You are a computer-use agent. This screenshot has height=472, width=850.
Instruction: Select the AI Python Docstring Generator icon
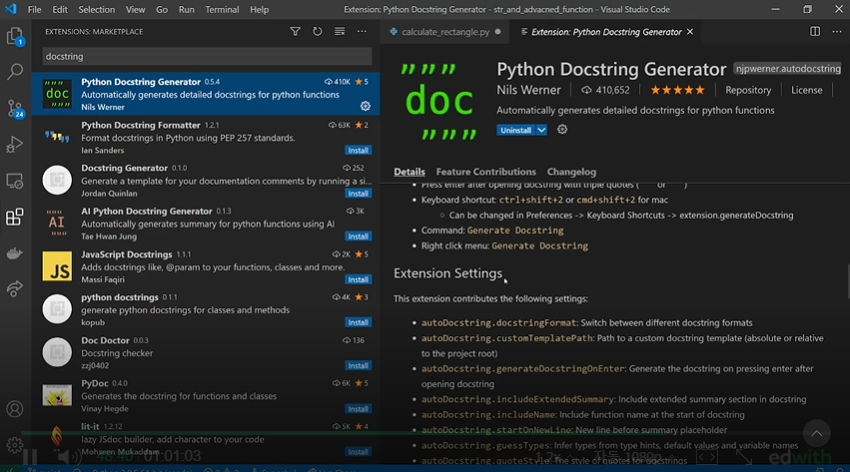[x=57, y=223]
